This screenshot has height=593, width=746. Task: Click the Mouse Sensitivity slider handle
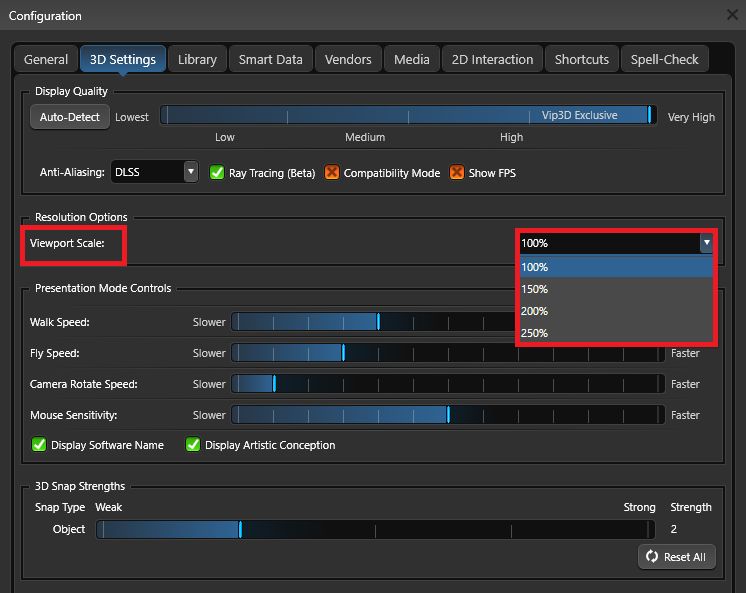448,415
